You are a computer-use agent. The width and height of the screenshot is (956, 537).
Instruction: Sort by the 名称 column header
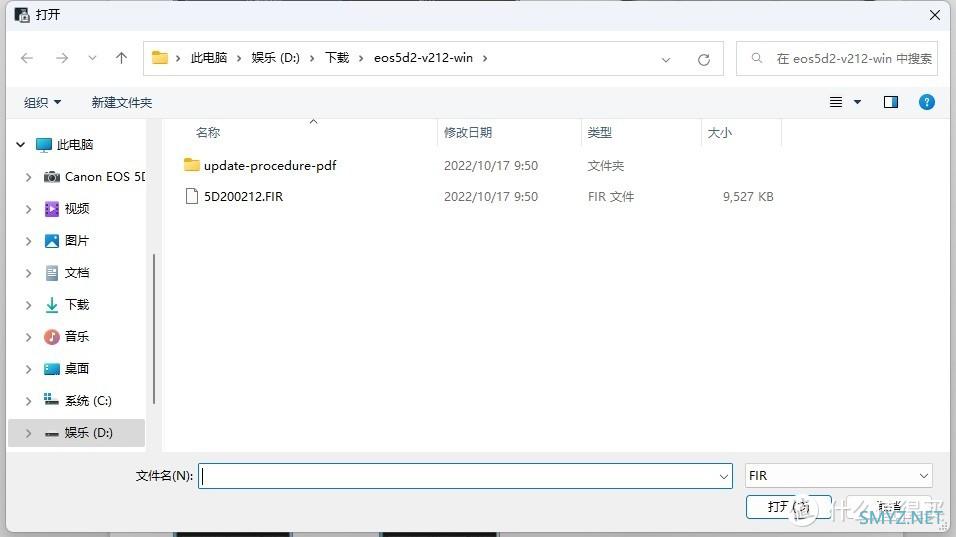(208, 132)
